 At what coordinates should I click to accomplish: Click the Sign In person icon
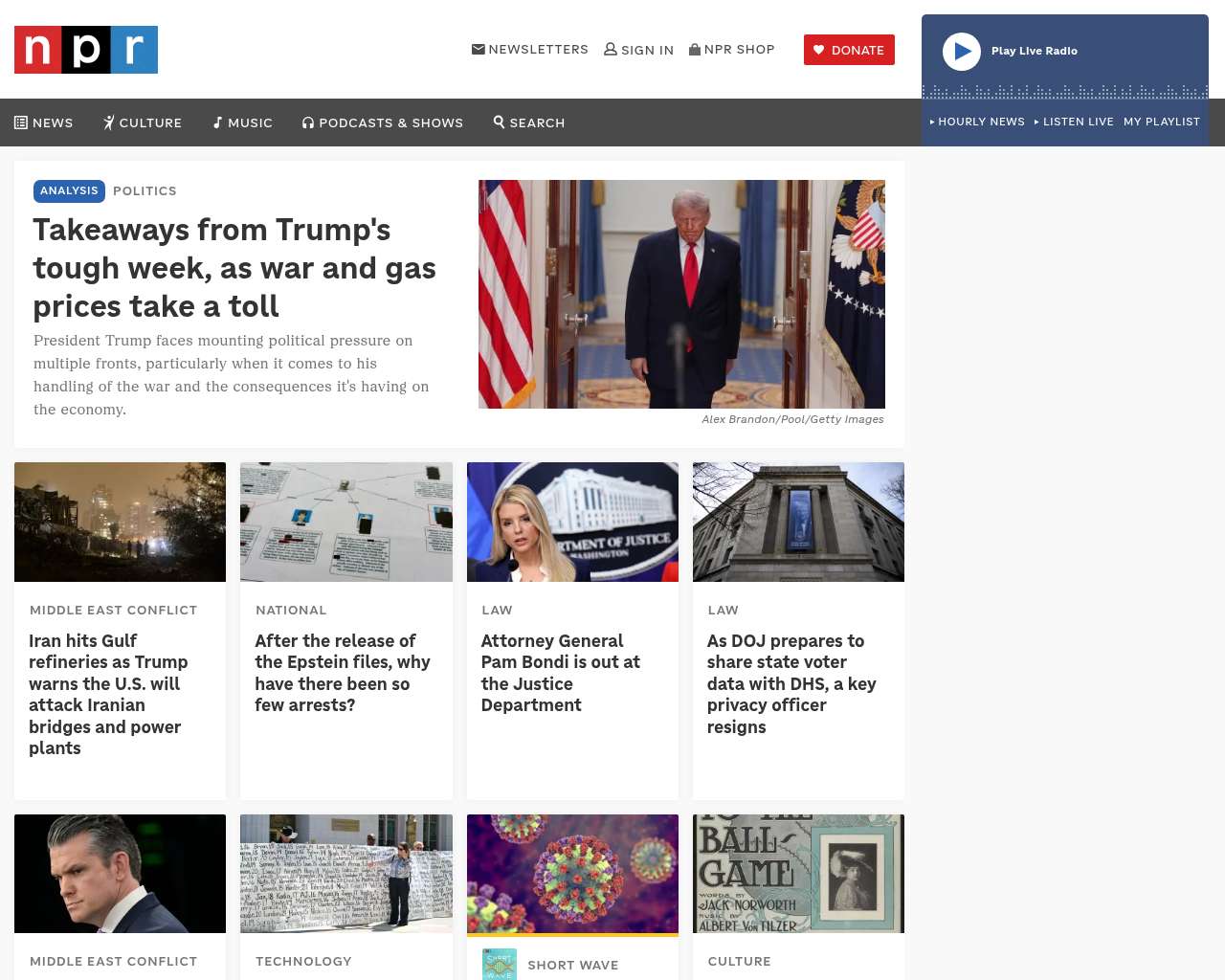pyautogui.click(x=611, y=49)
